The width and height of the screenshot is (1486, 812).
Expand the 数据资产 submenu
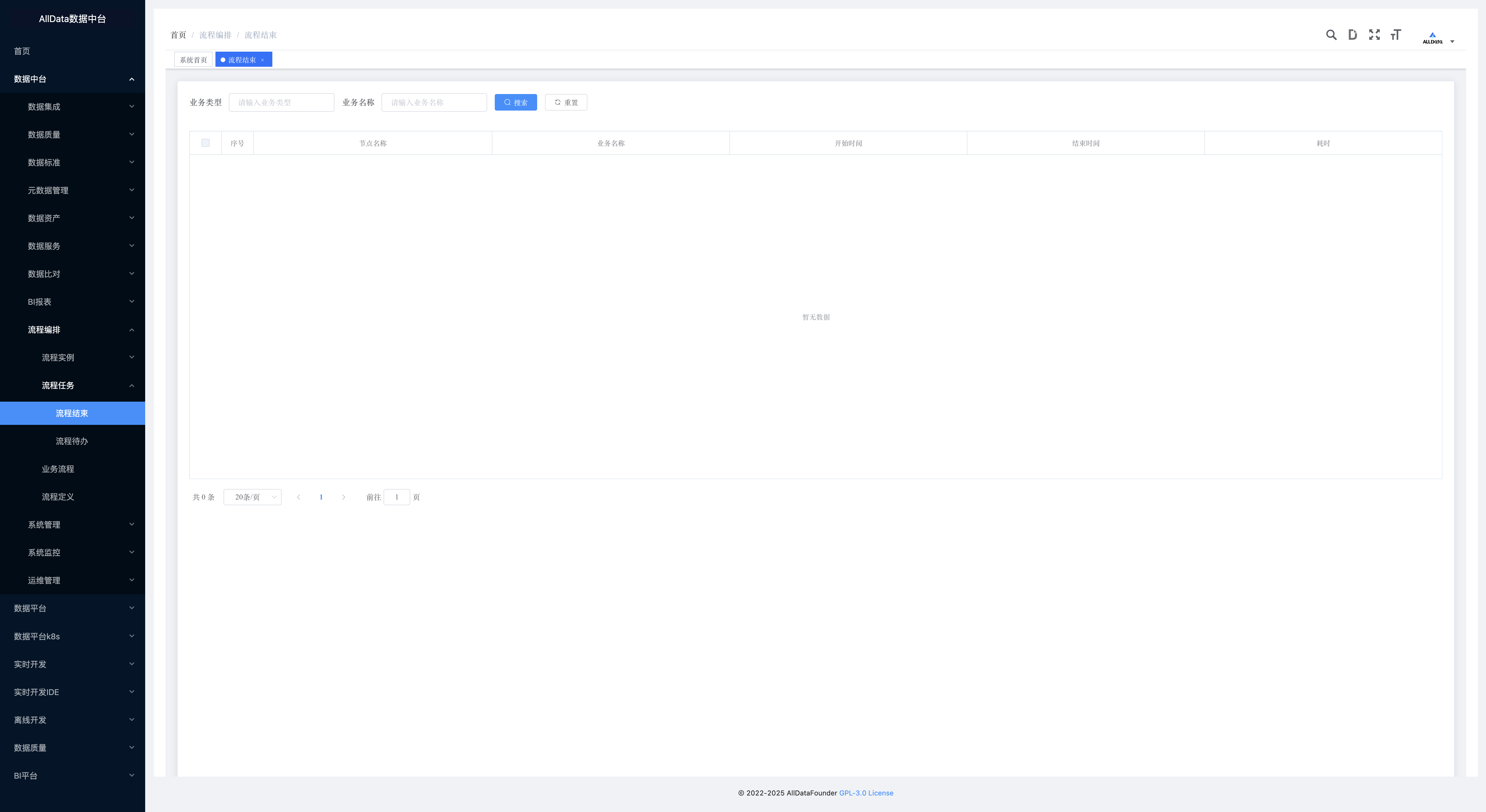[73, 218]
